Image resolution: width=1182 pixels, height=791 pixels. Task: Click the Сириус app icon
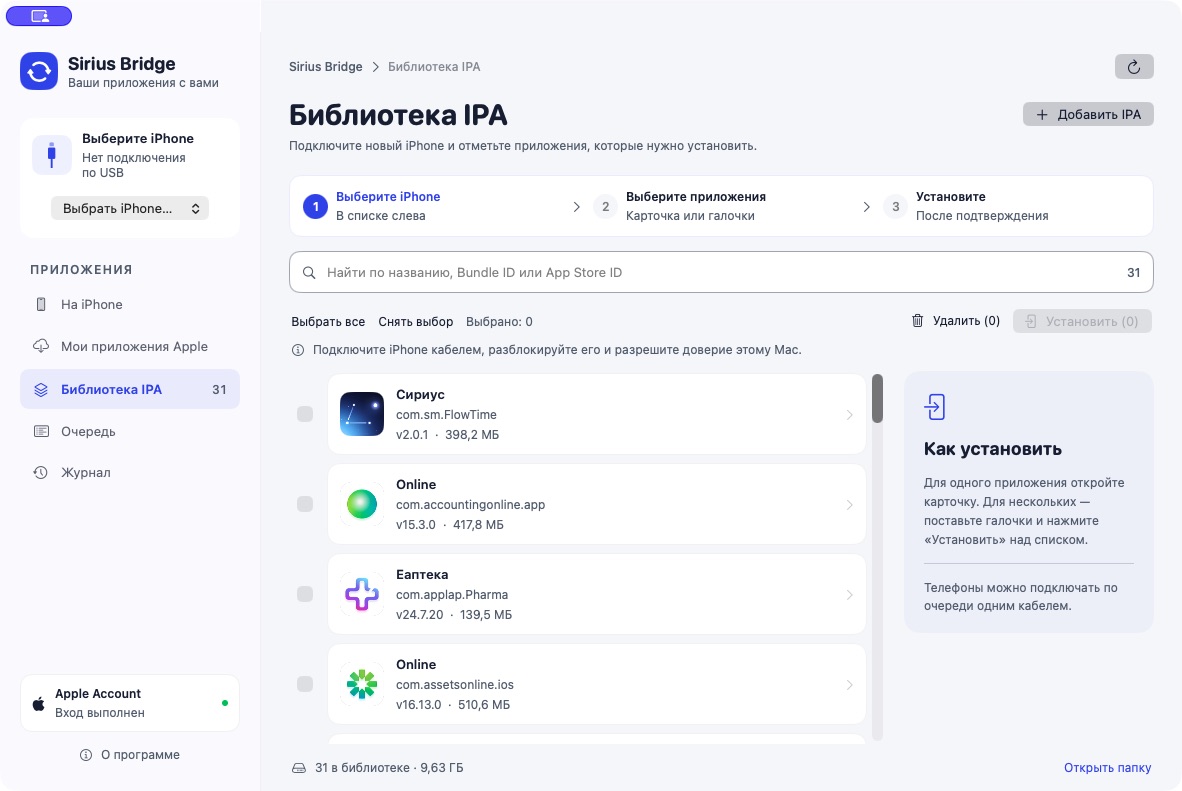[362, 414]
